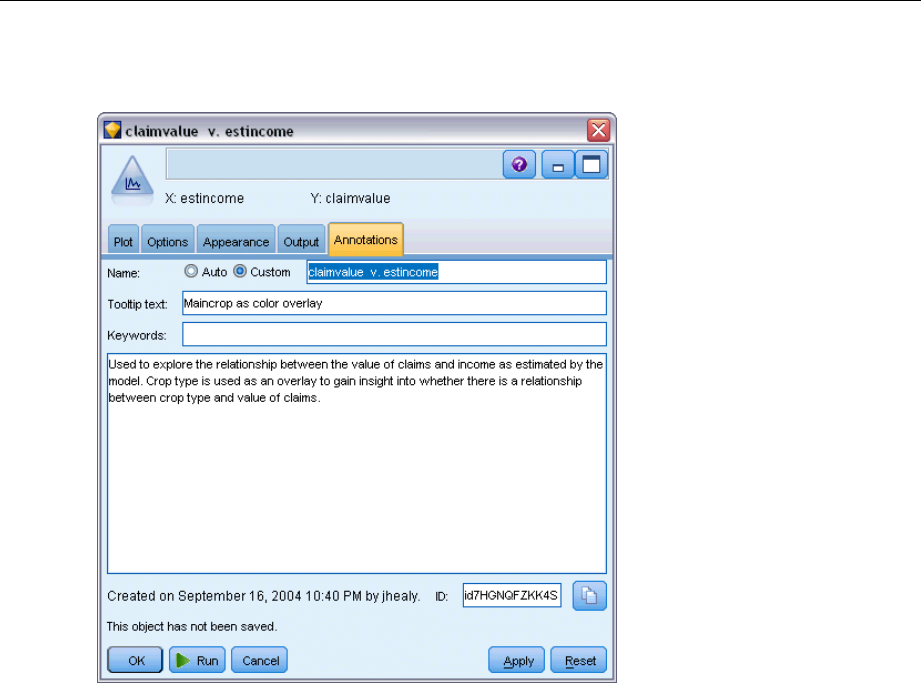The height and width of the screenshot is (683, 921).
Task: Click the 'X: estincome' label
Action: coord(204,198)
